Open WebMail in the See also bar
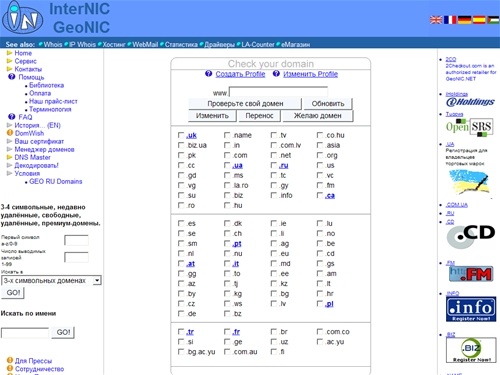 145,44
